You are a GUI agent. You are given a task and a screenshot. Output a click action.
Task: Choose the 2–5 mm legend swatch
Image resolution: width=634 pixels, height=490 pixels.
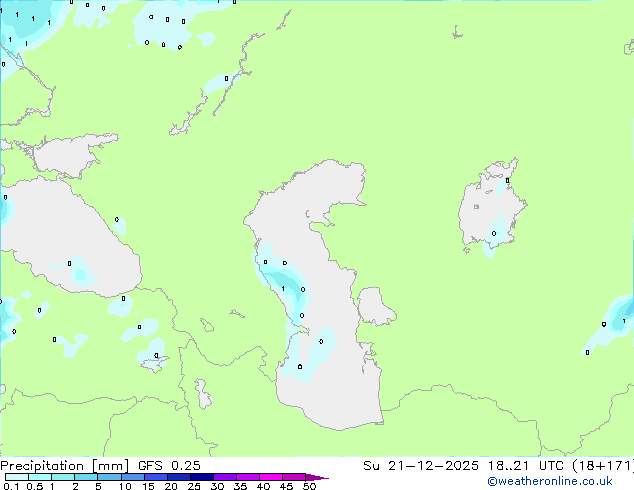pos(86,477)
